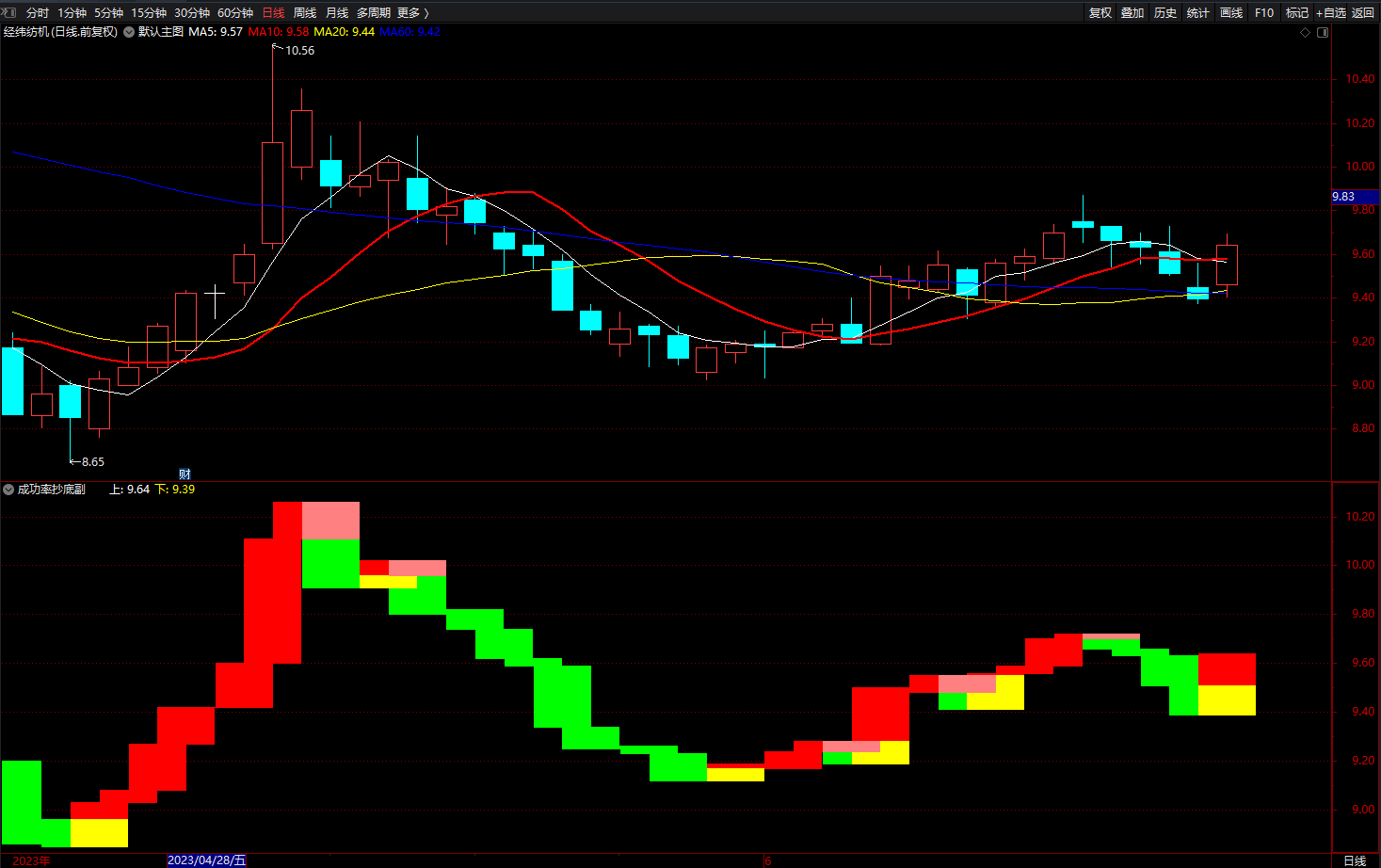1381x868 pixels.
Task: Open the 历史 history button
Action: [1165, 12]
